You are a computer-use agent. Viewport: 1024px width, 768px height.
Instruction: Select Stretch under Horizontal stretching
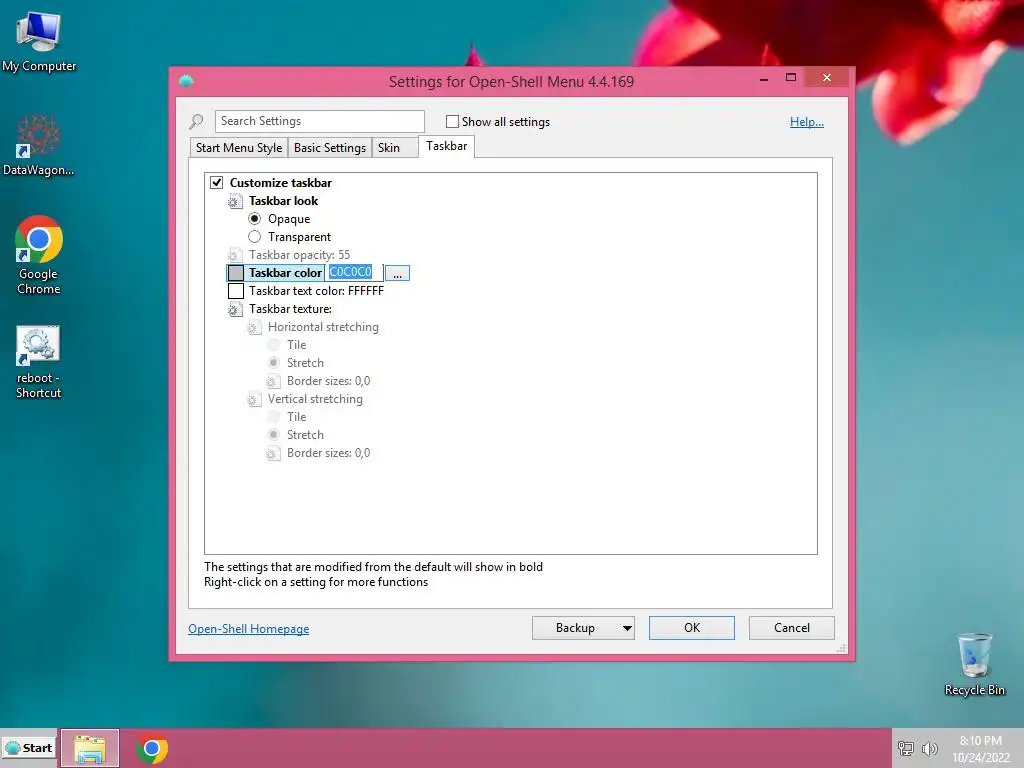coord(274,362)
